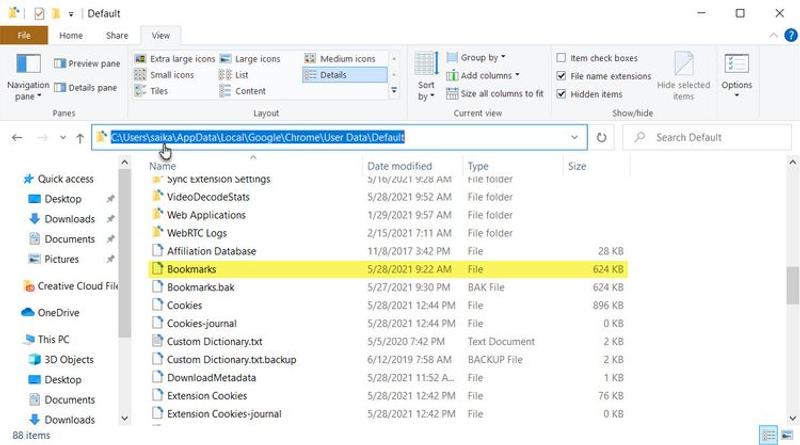This screenshot has width=800, height=445.
Task: Click the Options icon in ribbon
Action: click(736, 64)
